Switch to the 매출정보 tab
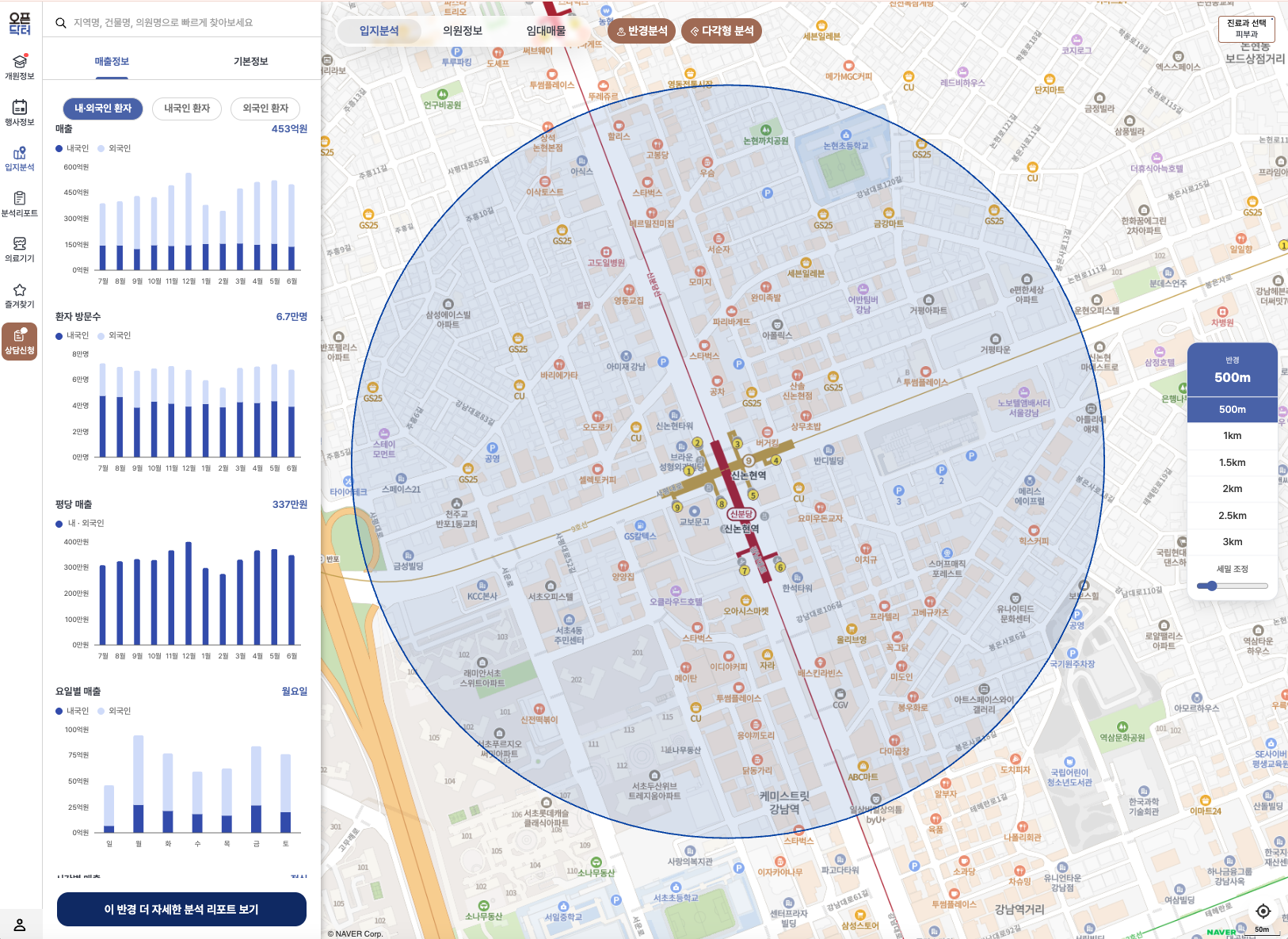Image resolution: width=1288 pixels, height=939 pixels. tap(112, 62)
